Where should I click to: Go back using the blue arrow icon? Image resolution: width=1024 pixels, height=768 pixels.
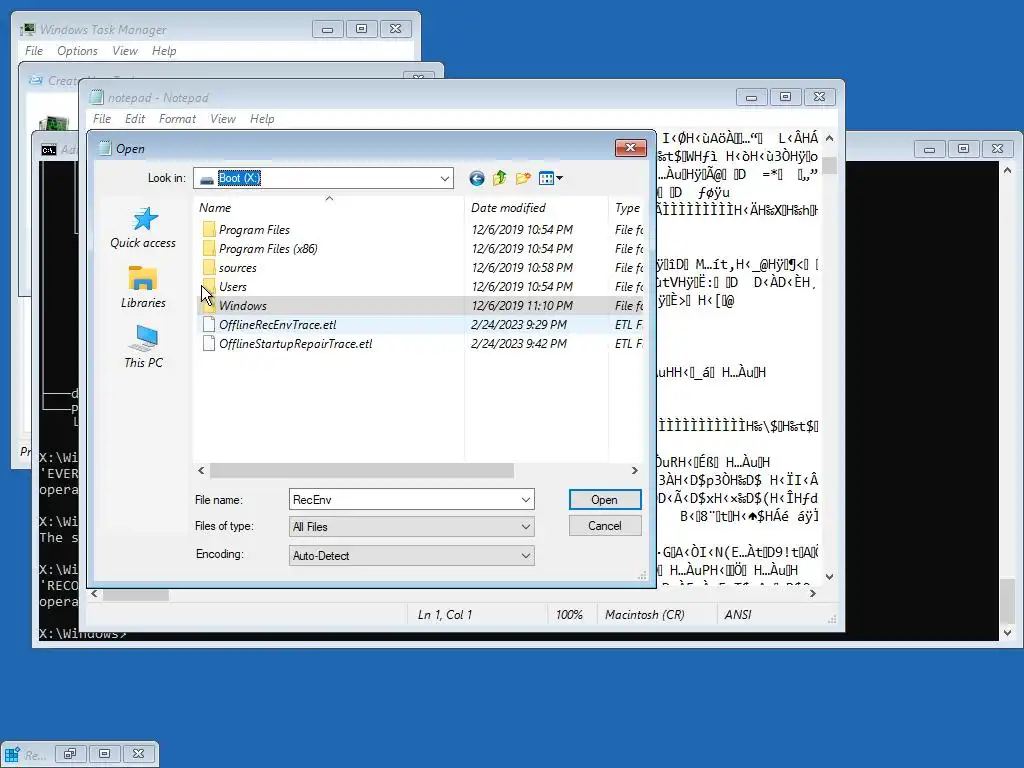point(477,178)
